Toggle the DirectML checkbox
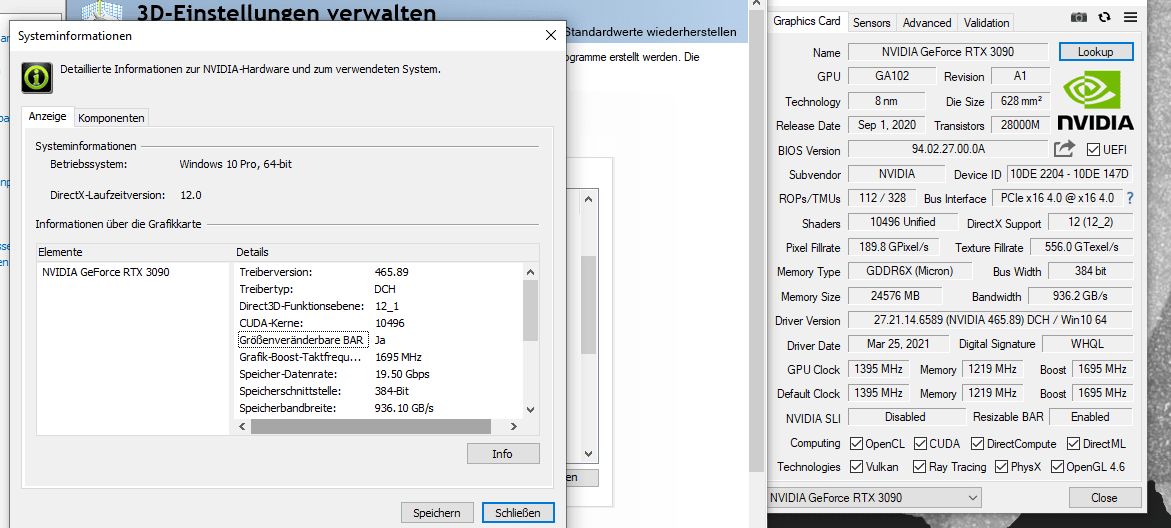This screenshot has width=1171, height=528. tap(1073, 444)
